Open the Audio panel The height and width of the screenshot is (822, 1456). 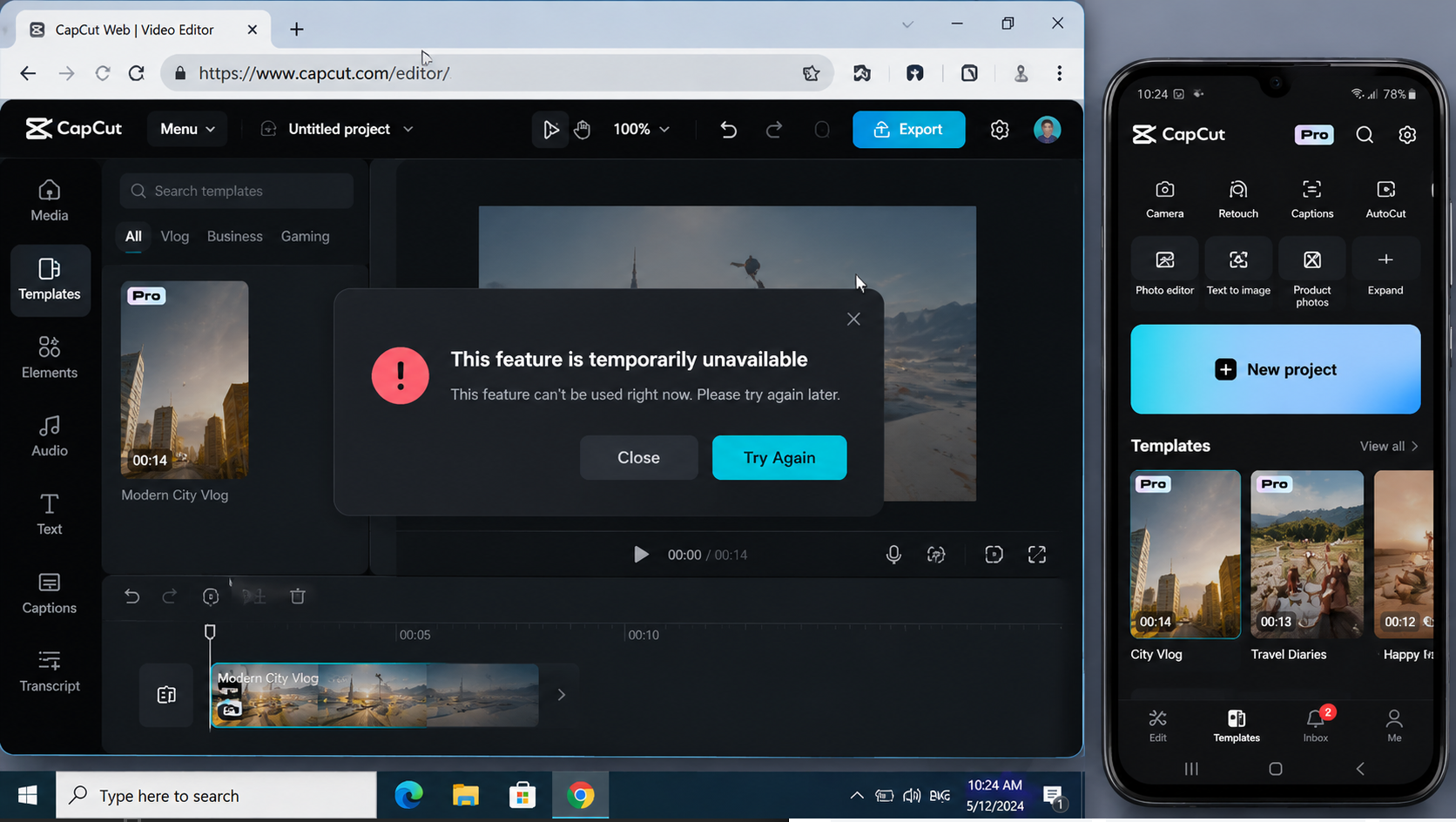click(50, 436)
